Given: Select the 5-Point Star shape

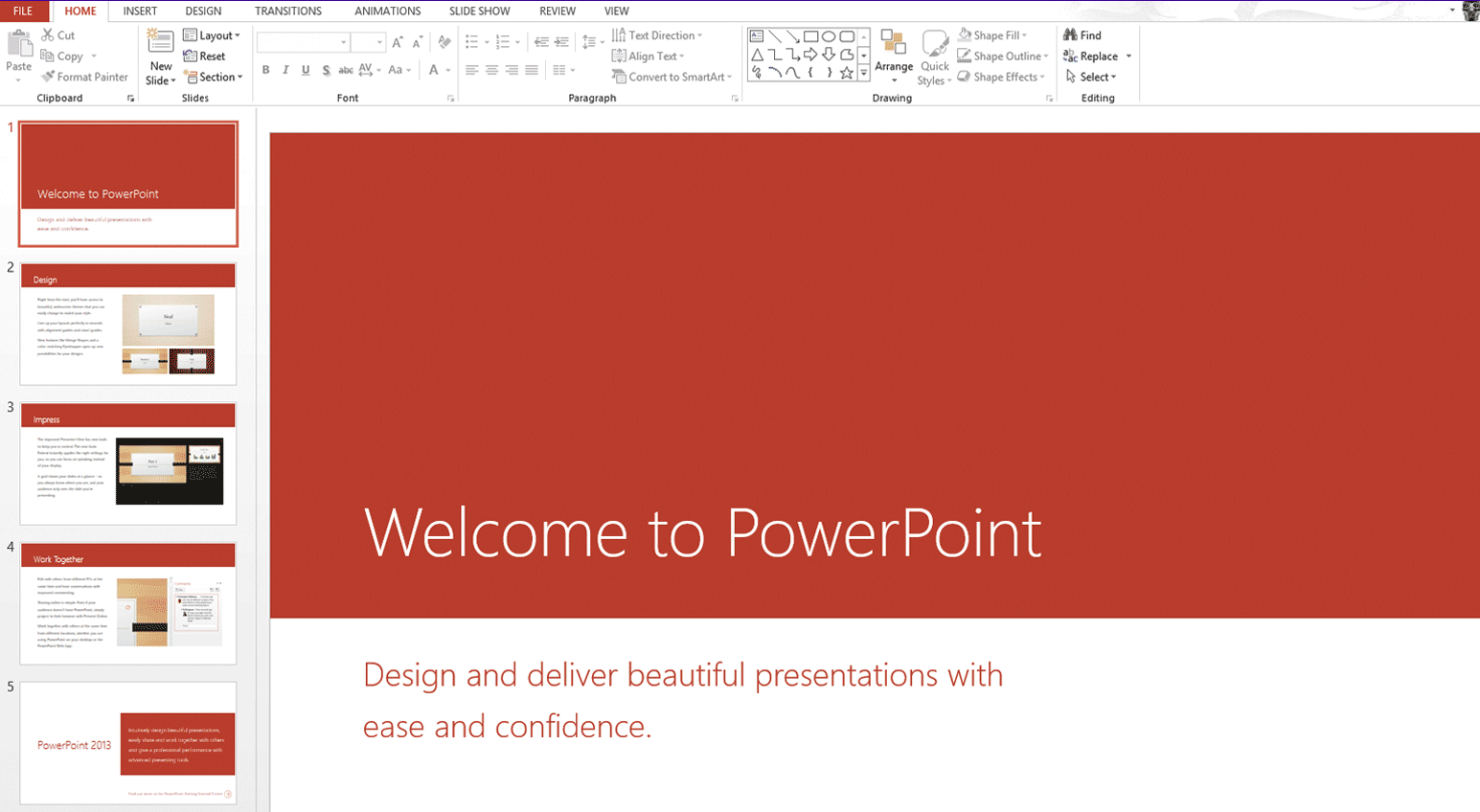Looking at the screenshot, I should (x=847, y=73).
